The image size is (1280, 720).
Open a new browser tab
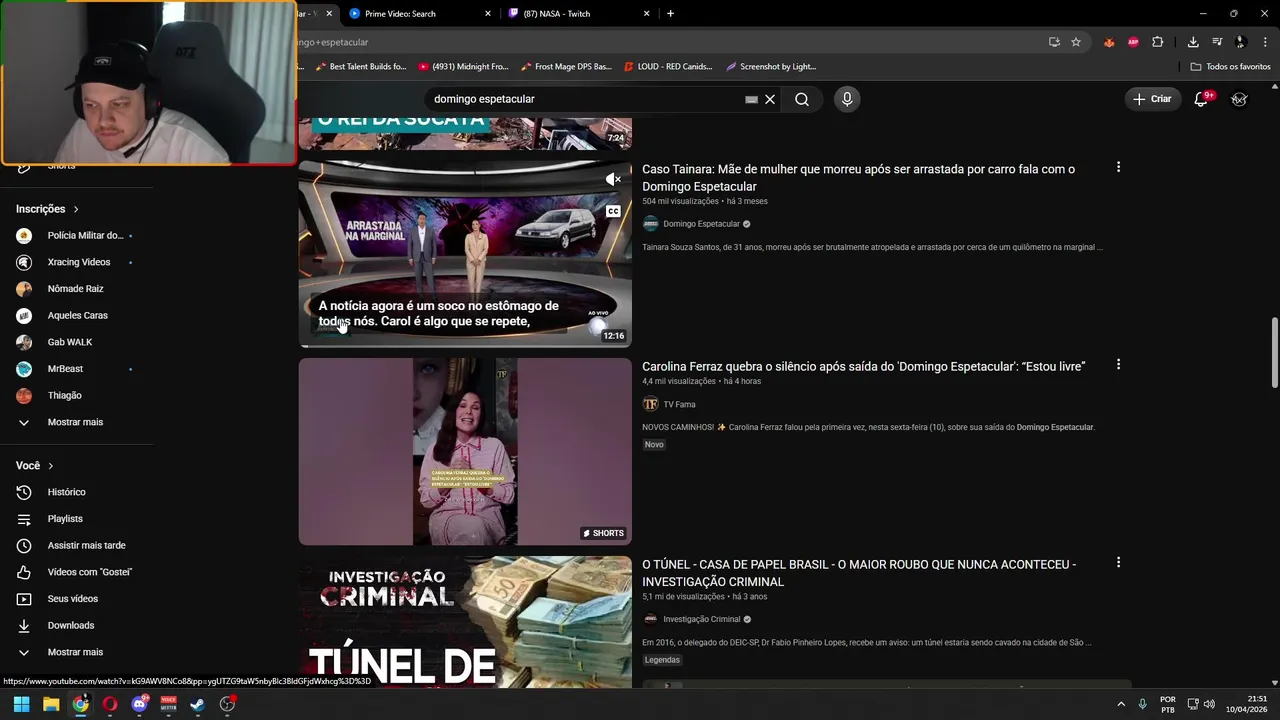pyautogui.click(x=670, y=14)
